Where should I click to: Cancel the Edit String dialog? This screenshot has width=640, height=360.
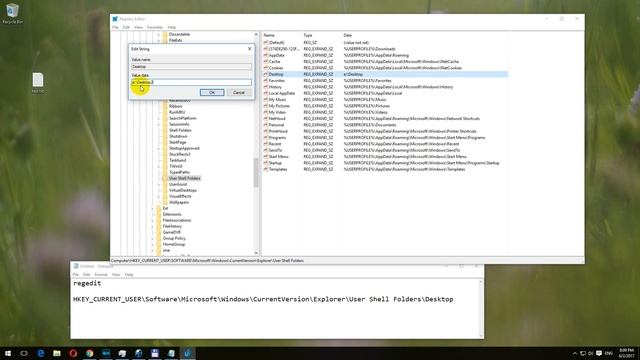(238, 93)
